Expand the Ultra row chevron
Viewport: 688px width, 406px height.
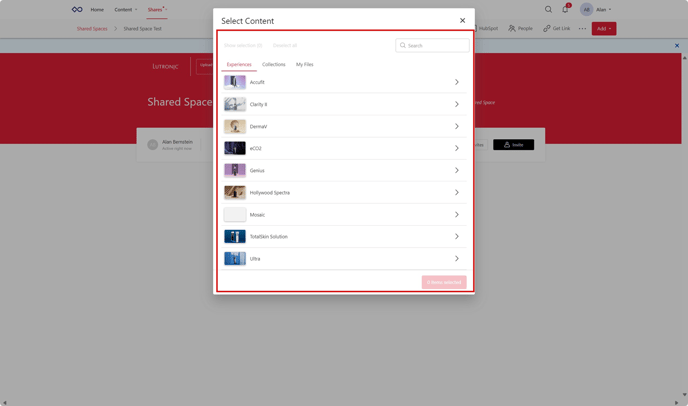[x=457, y=258]
